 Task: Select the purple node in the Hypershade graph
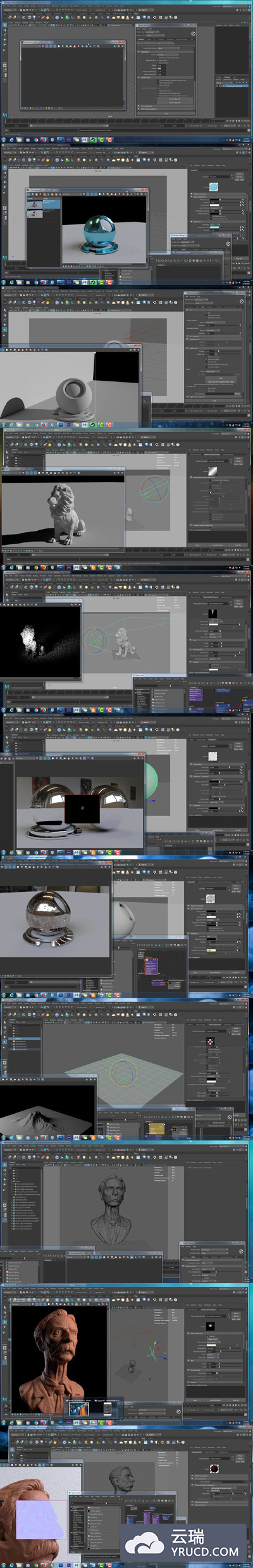pos(151,966)
